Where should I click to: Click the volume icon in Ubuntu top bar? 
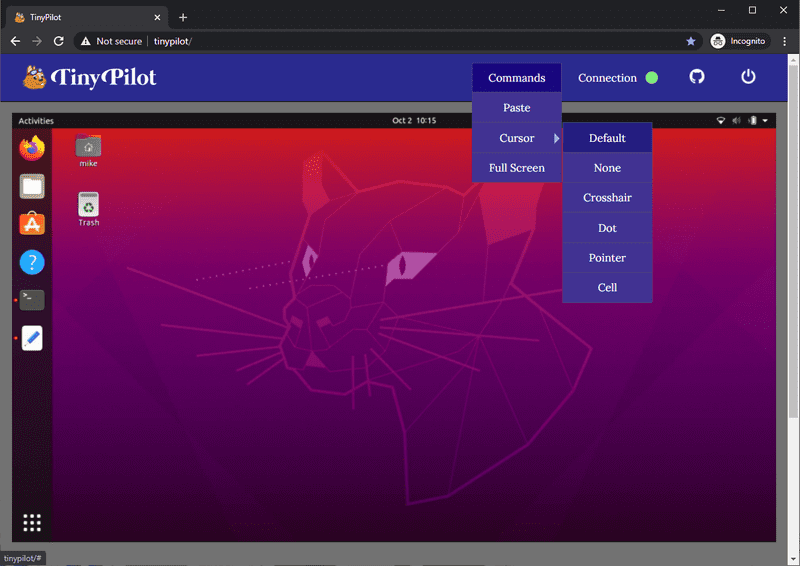point(736,121)
